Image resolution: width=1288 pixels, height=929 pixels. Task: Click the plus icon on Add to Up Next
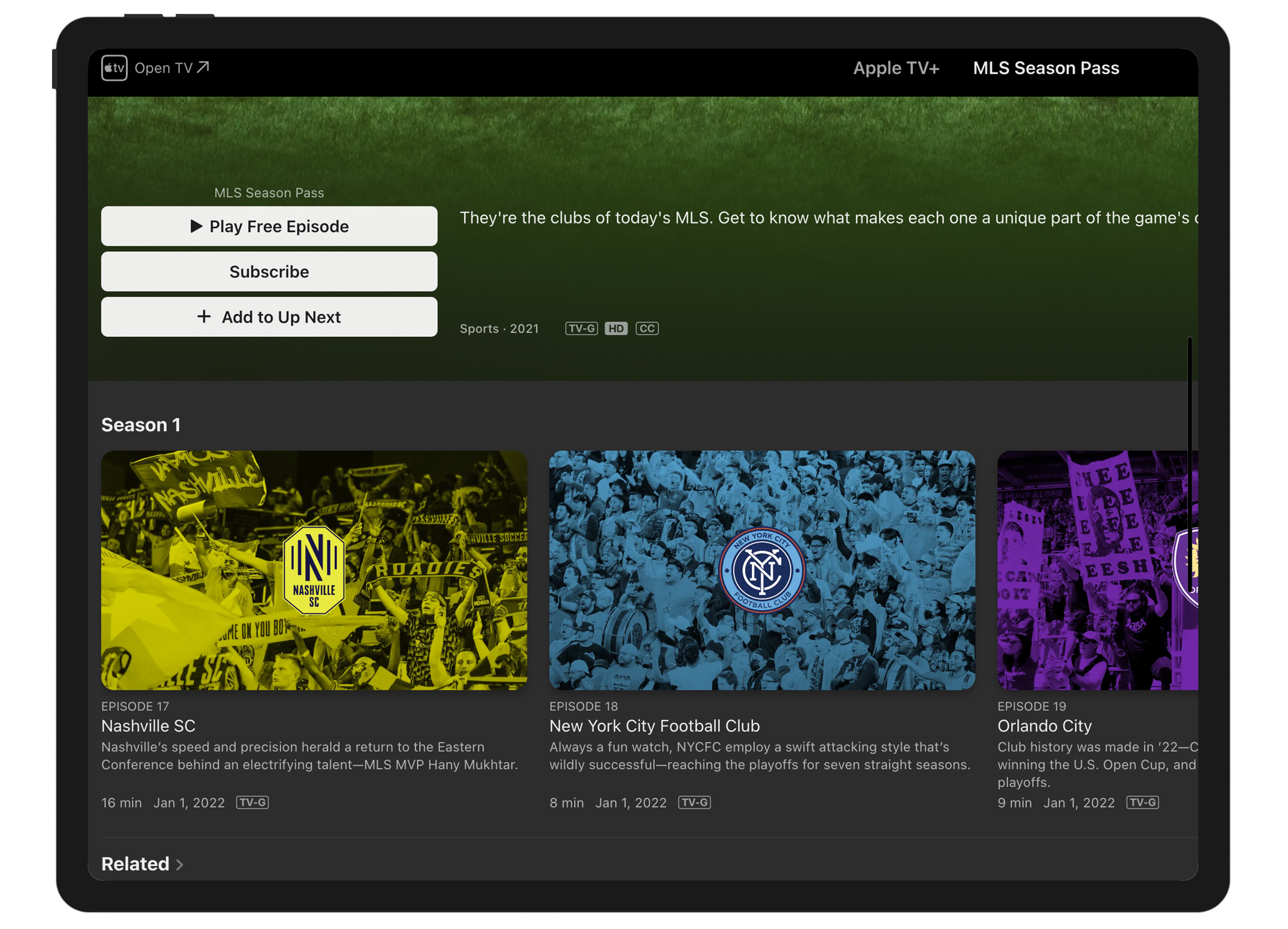(x=204, y=316)
